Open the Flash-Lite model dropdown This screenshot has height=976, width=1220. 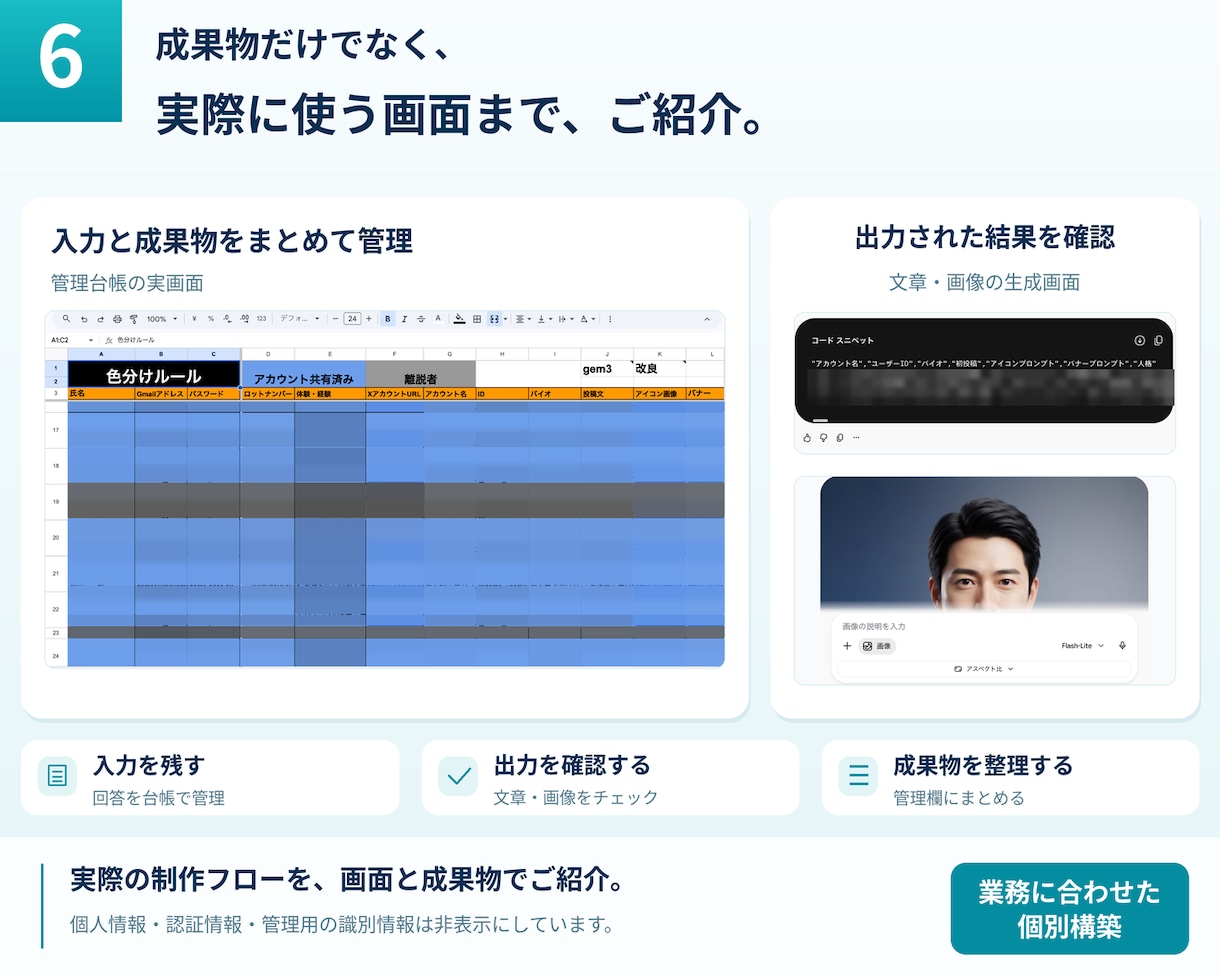pos(1083,646)
